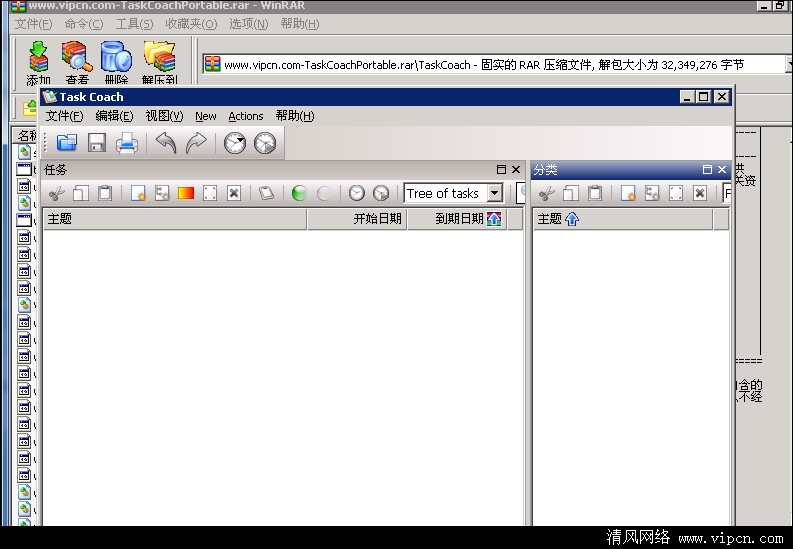This screenshot has width=793, height=549.
Task: Click the Open file icon in Task Coach toolbar
Action: point(66,143)
